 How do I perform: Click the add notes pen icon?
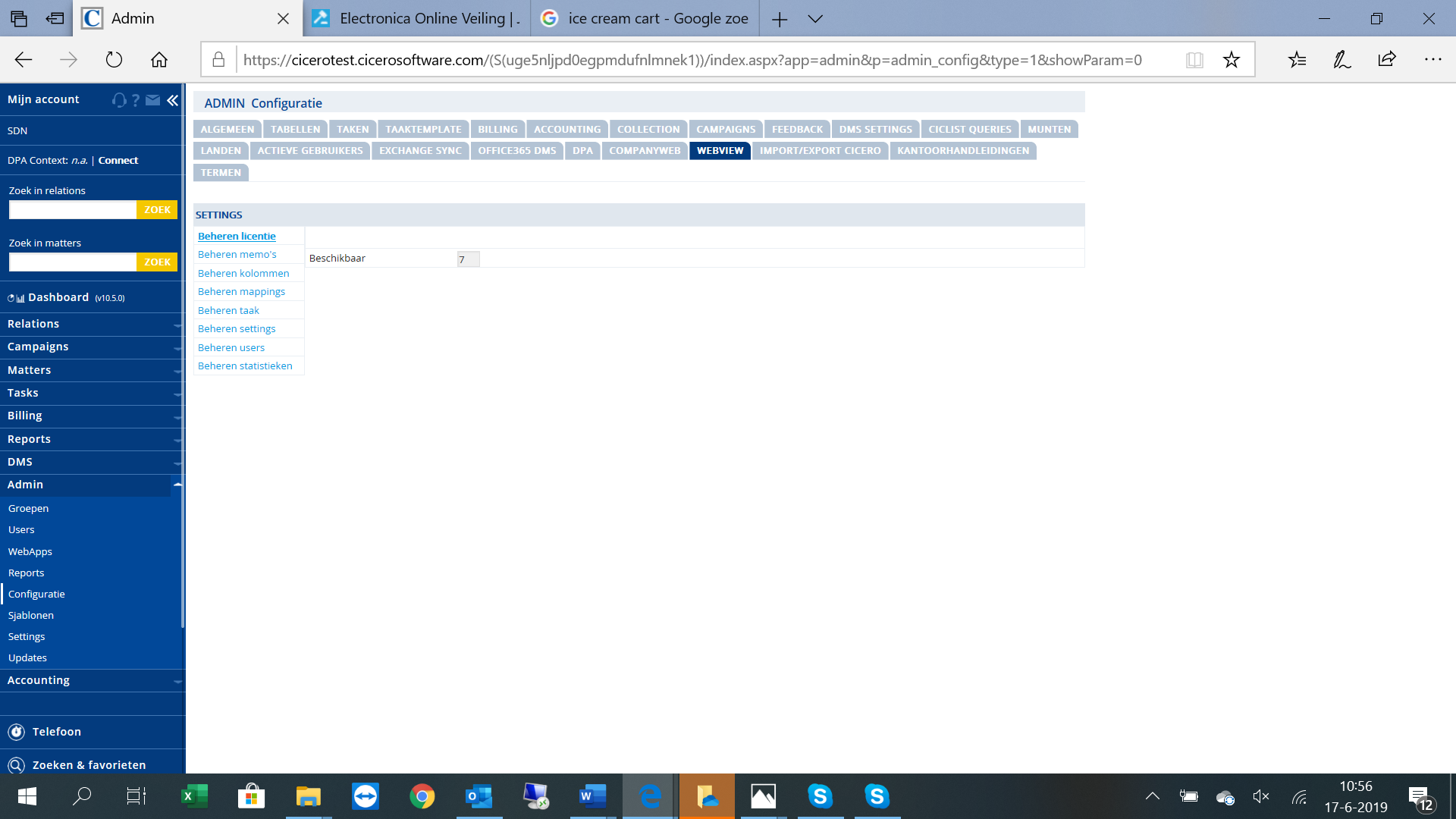click(1342, 60)
